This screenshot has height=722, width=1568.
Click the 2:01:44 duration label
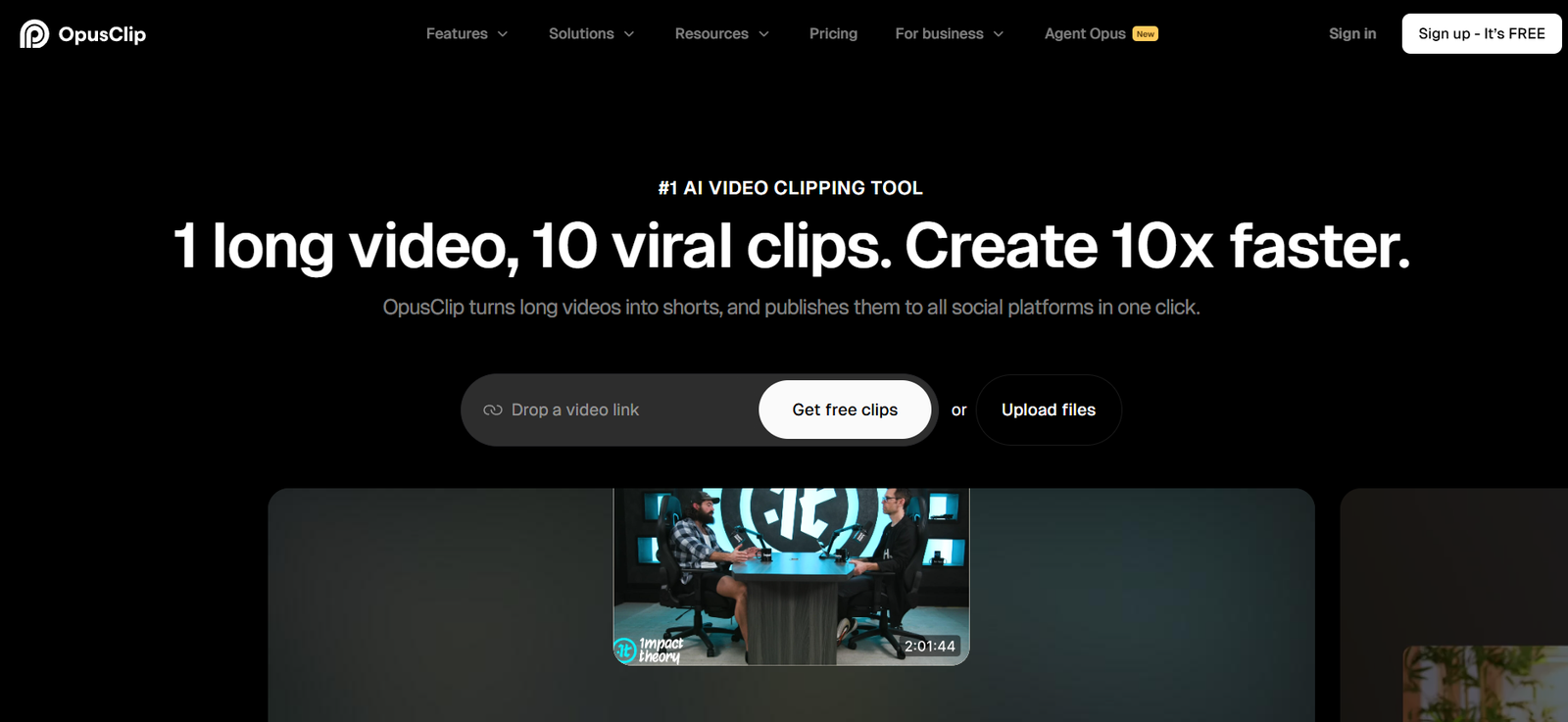[x=929, y=646]
